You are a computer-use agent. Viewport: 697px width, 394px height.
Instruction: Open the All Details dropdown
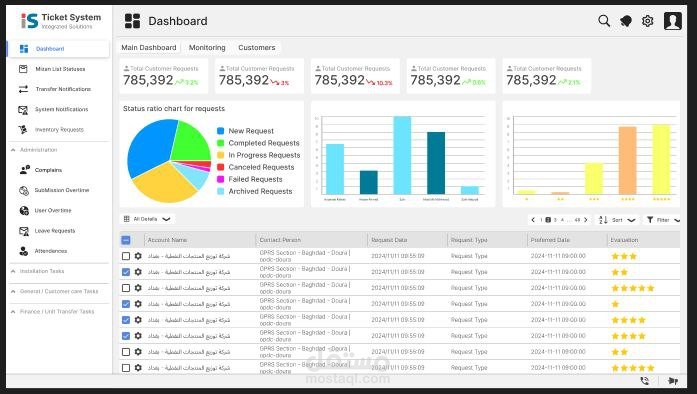click(x=147, y=219)
